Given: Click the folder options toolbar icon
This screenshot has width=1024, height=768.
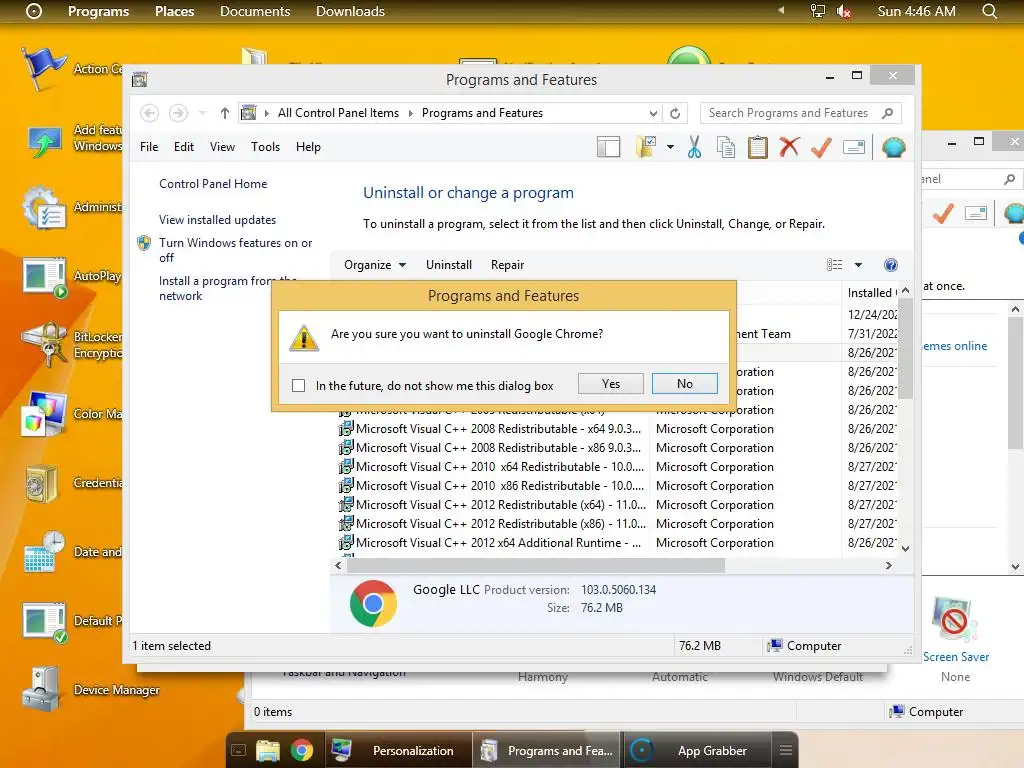Looking at the screenshot, I should coord(645,147).
